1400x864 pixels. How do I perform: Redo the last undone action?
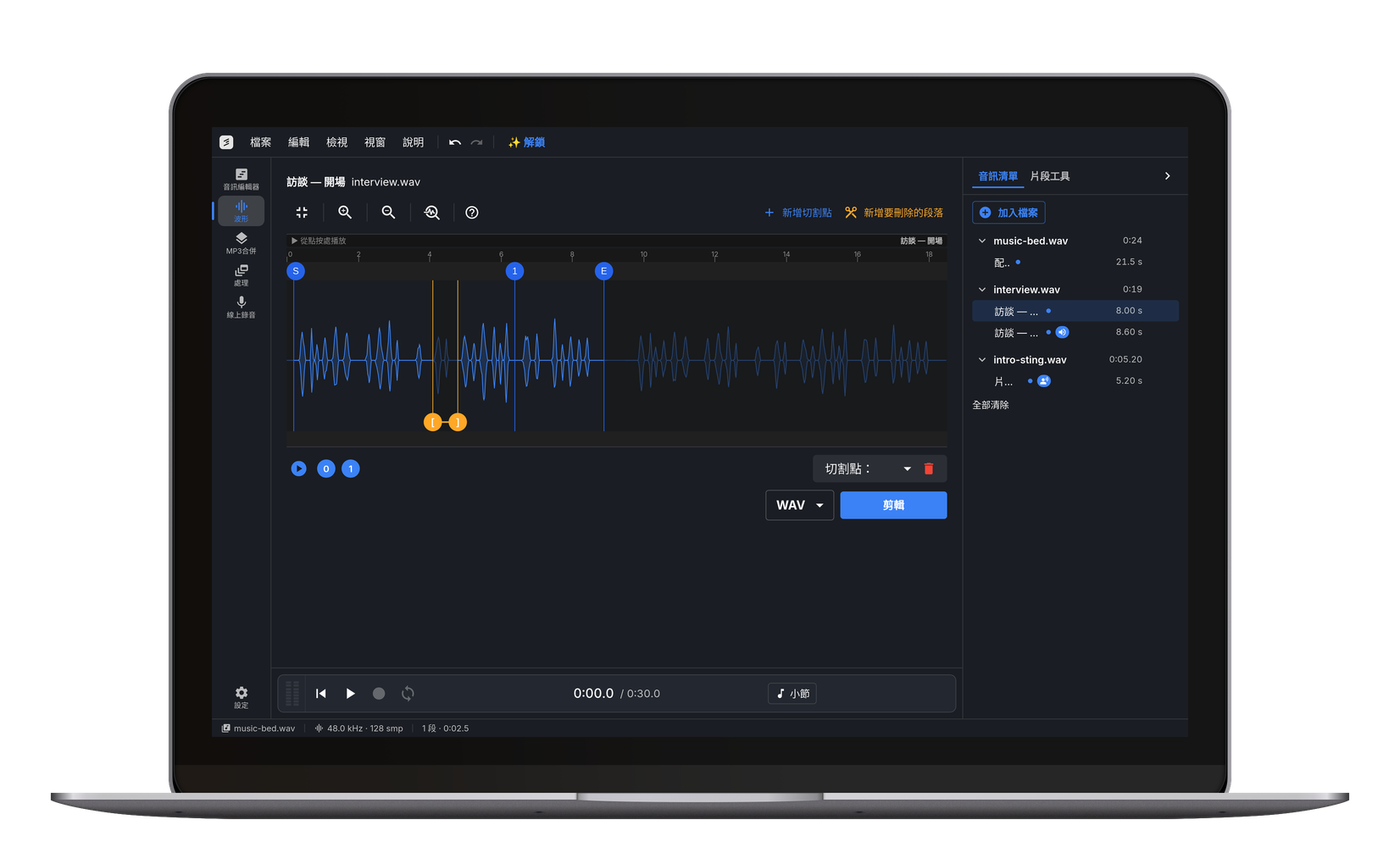[477, 142]
